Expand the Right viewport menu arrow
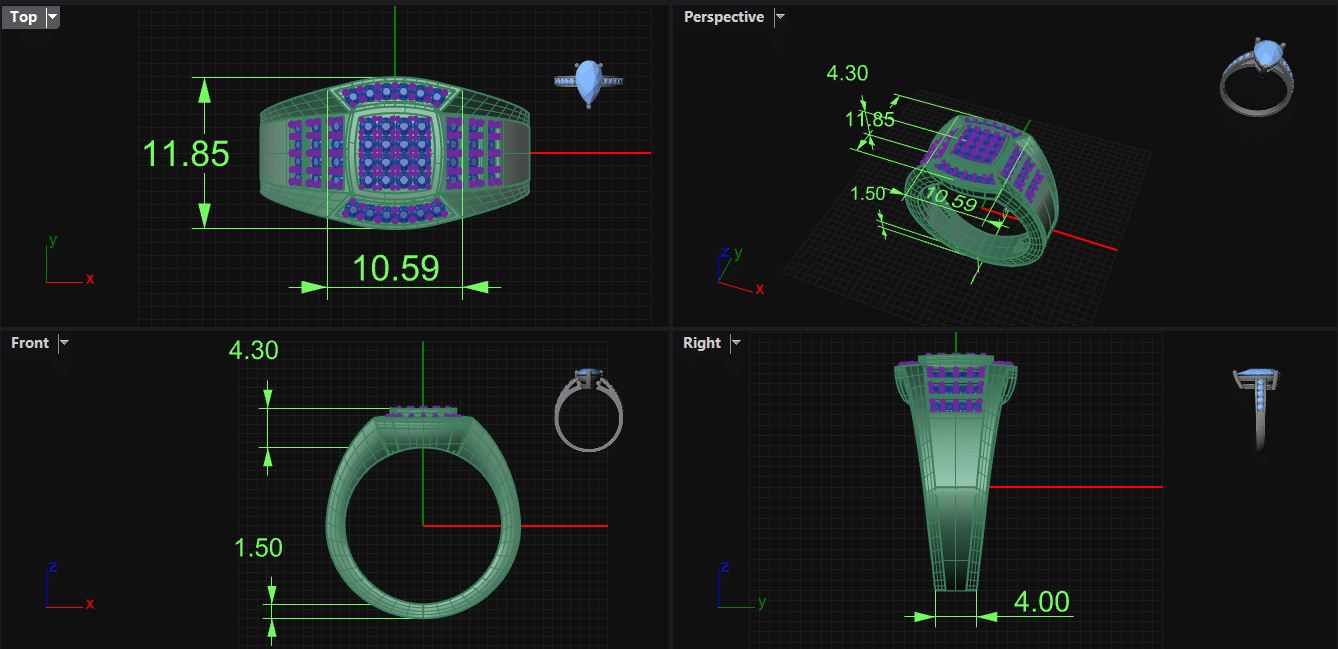This screenshot has height=649, width=1338. (736, 343)
